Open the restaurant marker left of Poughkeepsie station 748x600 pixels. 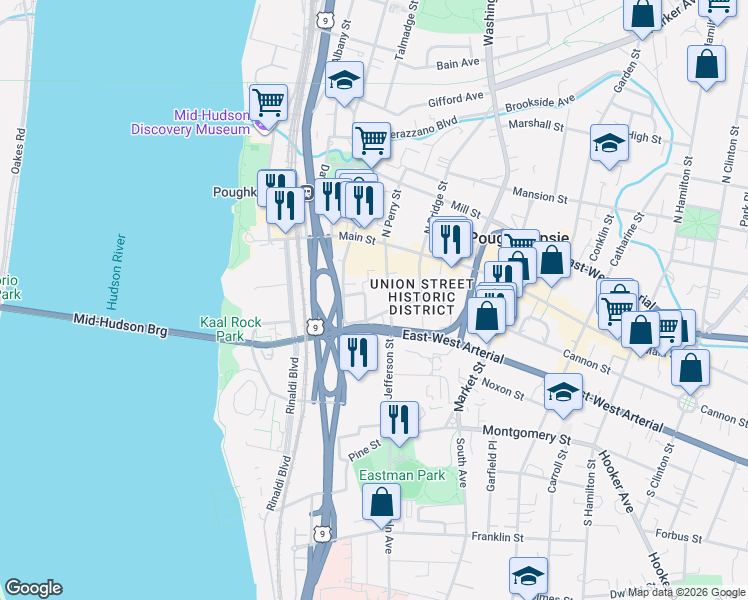pos(285,207)
